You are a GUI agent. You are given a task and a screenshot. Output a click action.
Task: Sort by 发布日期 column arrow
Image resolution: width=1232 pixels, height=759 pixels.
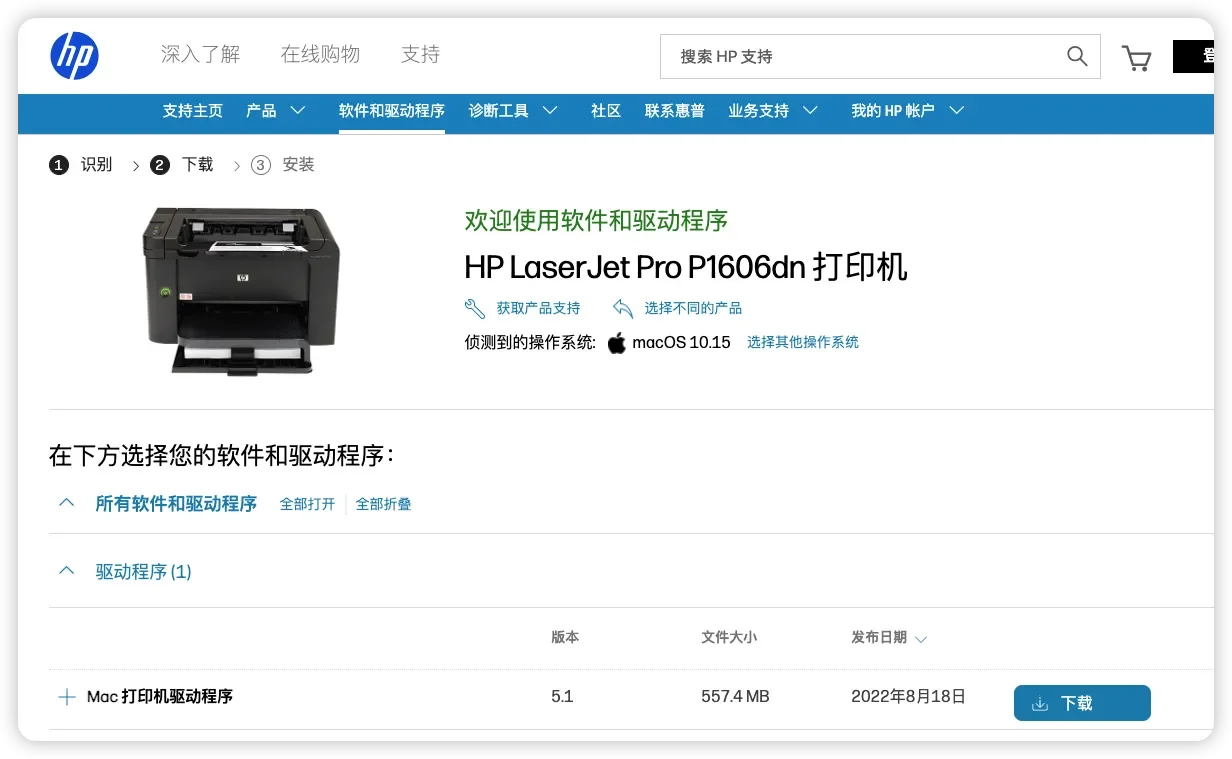pos(921,639)
